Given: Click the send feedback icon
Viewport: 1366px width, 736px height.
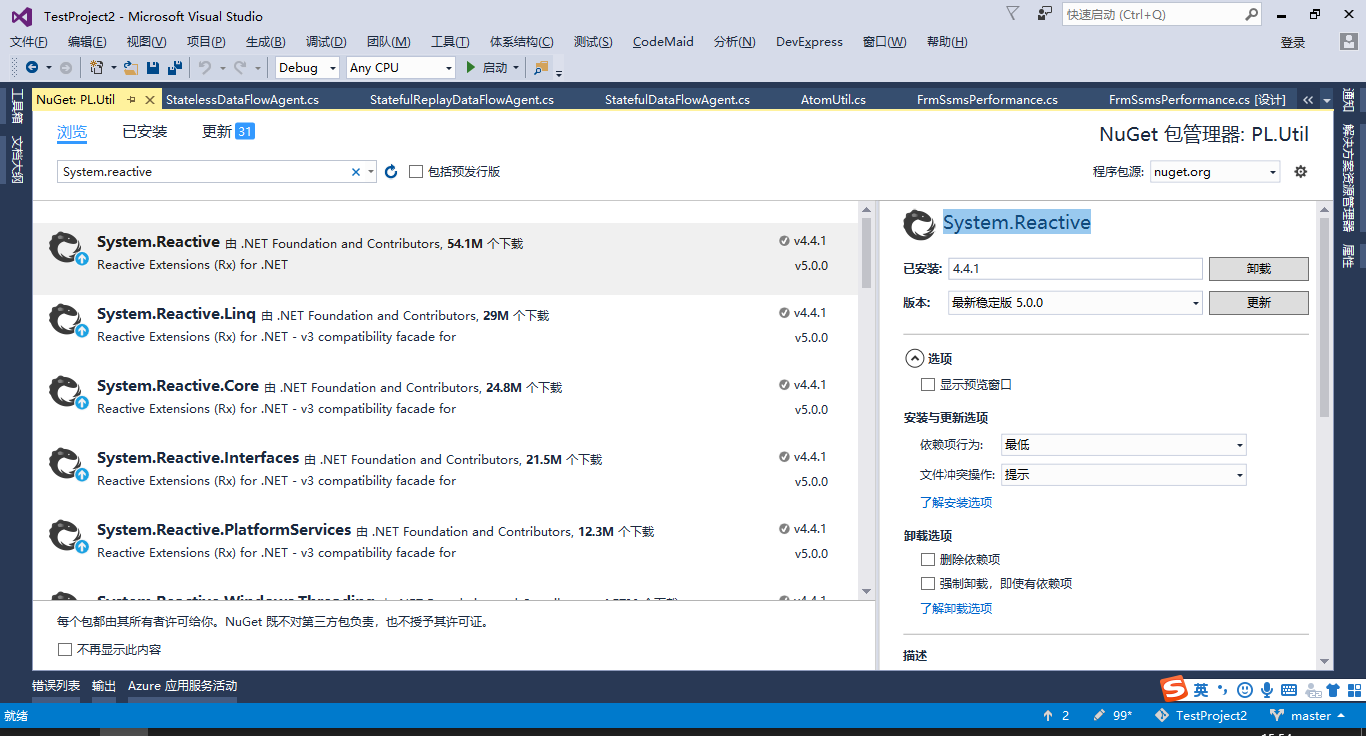Looking at the screenshot, I should 1045,14.
